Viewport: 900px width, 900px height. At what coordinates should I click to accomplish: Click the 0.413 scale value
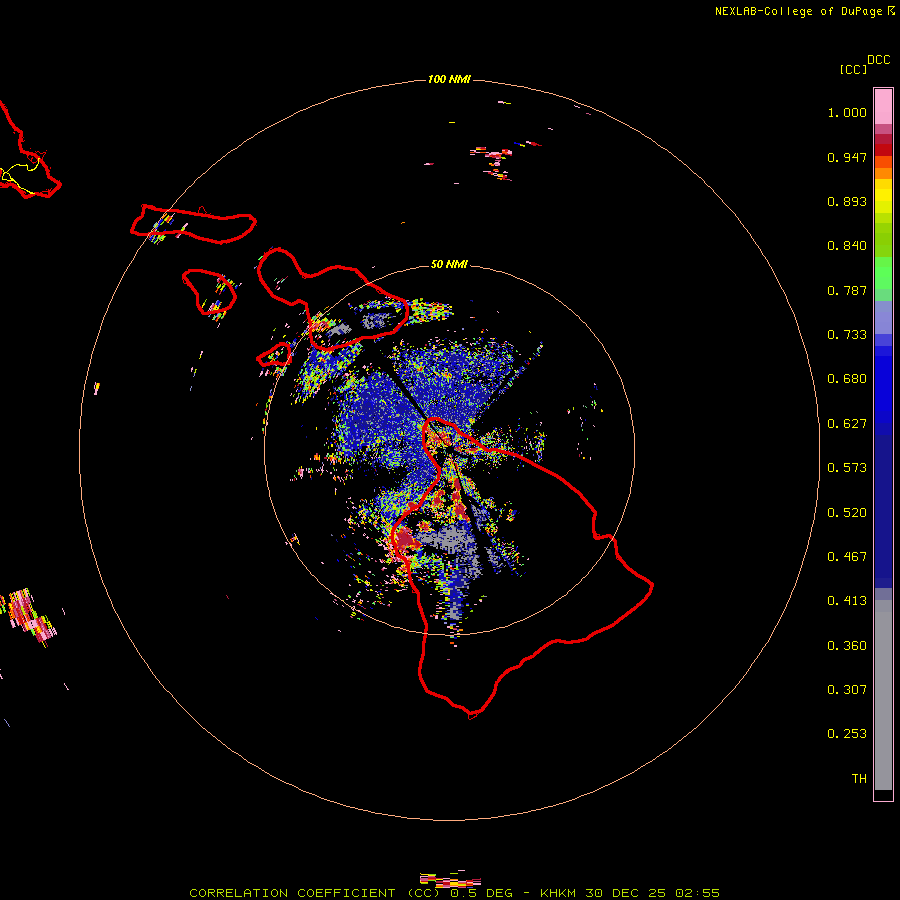coord(847,601)
